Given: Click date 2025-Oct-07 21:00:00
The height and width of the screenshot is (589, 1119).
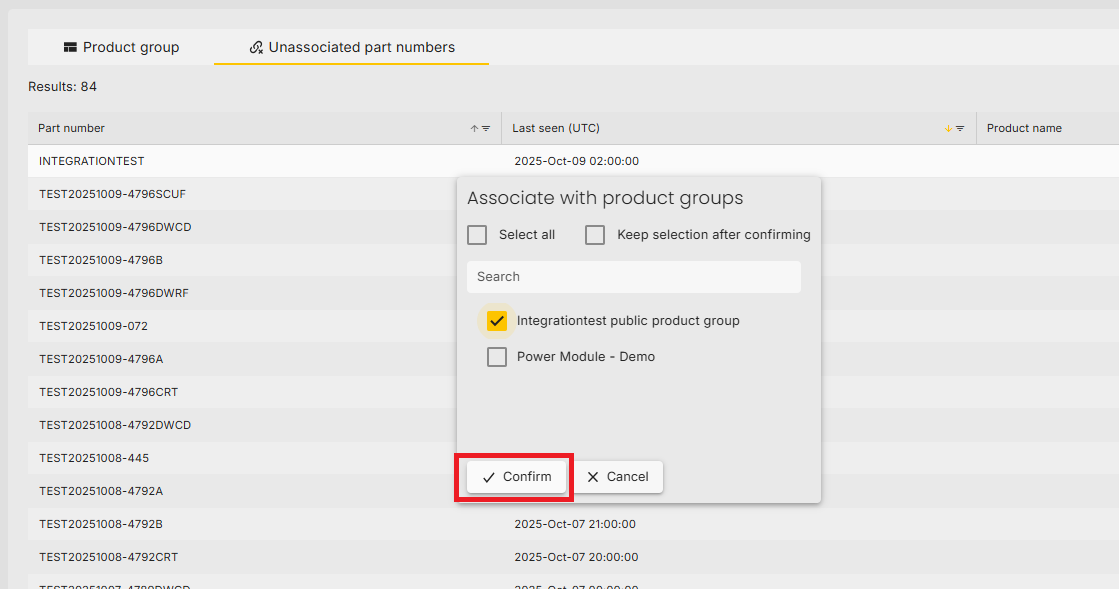Looking at the screenshot, I should [x=575, y=524].
